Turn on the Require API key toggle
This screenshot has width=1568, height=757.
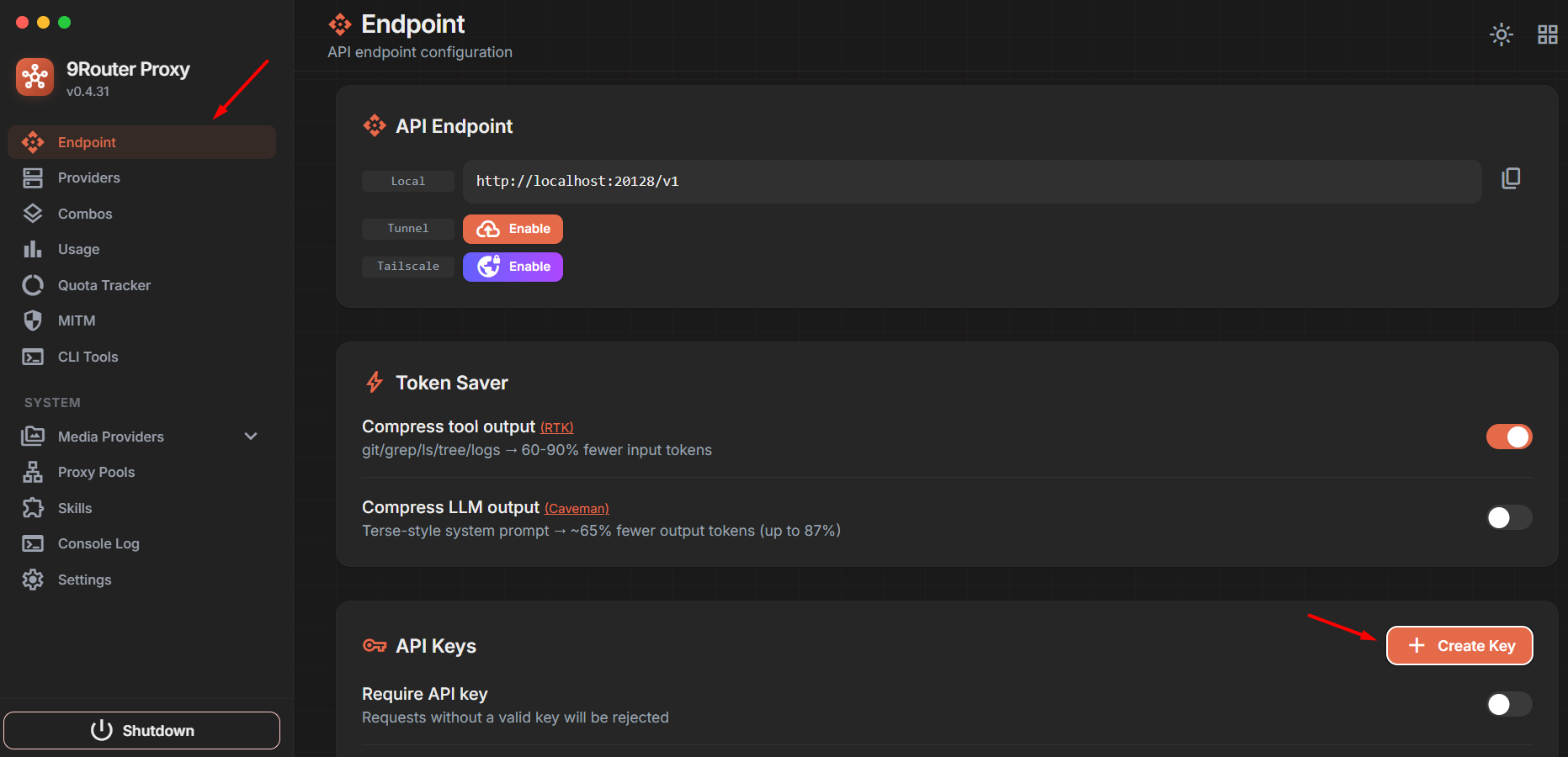[x=1509, y=704]
